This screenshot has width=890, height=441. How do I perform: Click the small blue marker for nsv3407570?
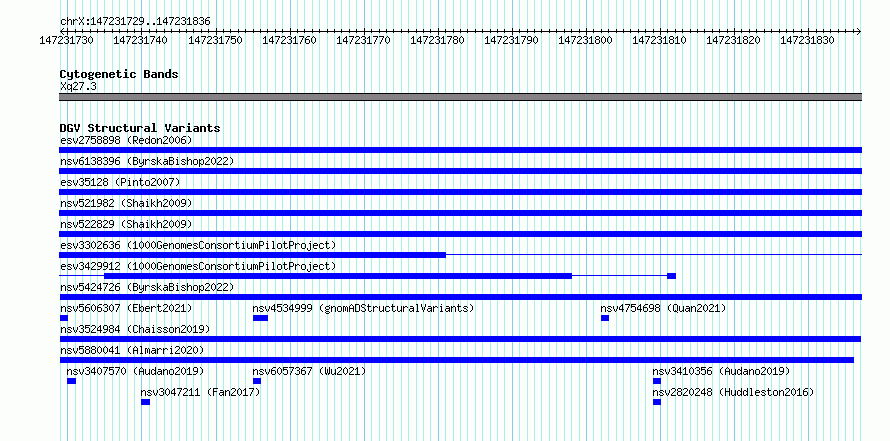[72, 381]
